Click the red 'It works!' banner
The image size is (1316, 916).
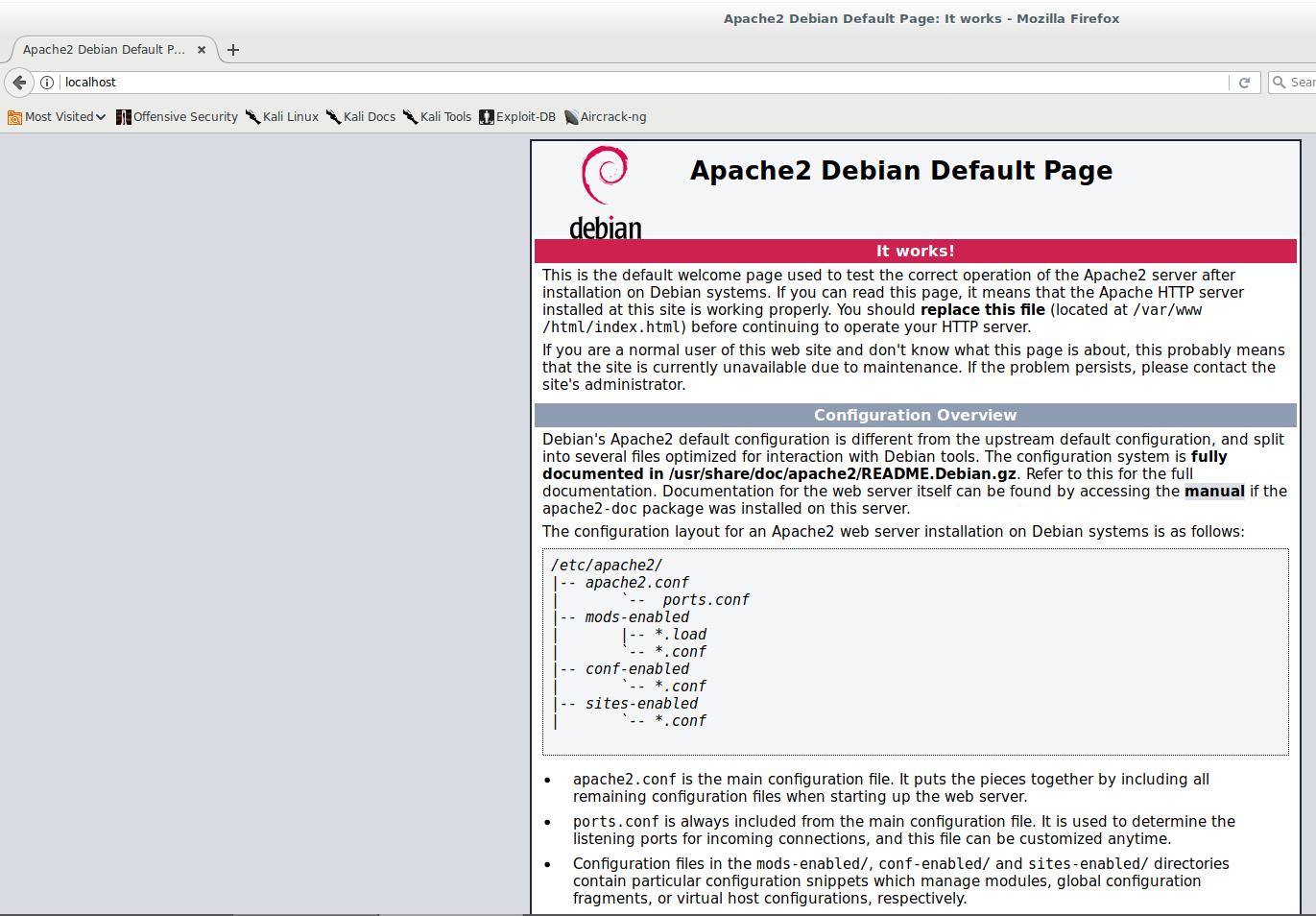pos(915,252)
